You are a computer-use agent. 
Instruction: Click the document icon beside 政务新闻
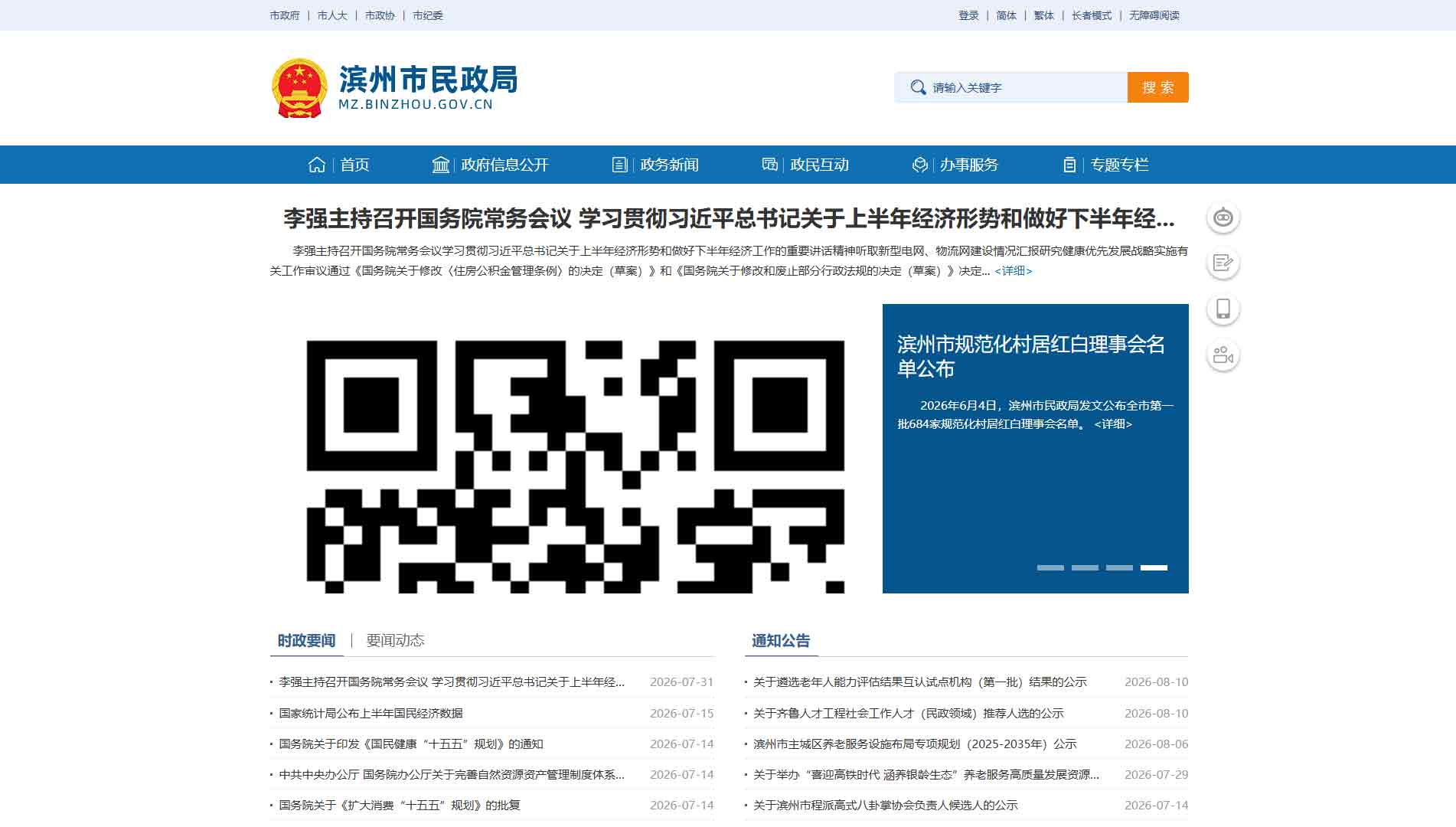[619, 165]
